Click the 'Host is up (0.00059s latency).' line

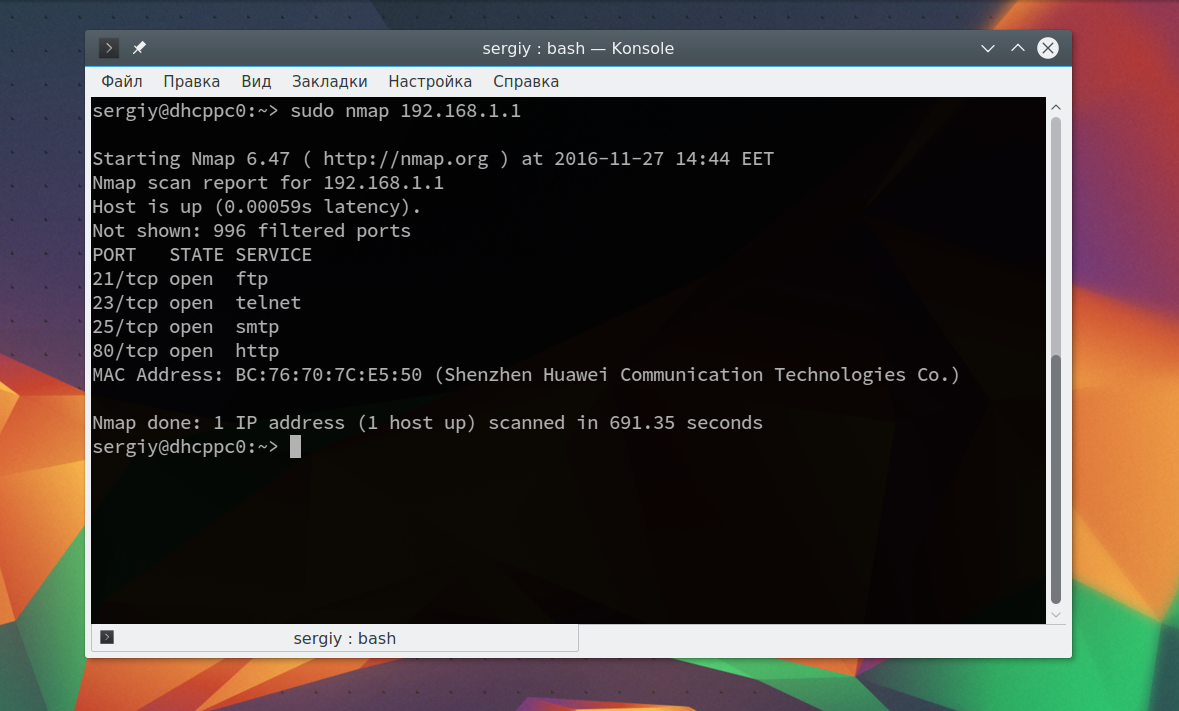[x=256, y=207]
